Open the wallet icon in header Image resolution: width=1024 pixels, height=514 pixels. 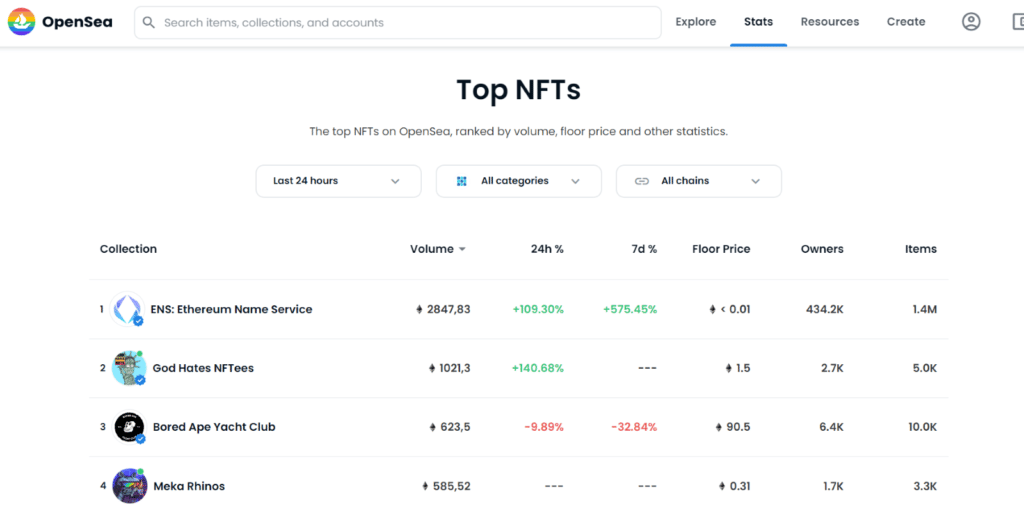[x=1017, y=22]
